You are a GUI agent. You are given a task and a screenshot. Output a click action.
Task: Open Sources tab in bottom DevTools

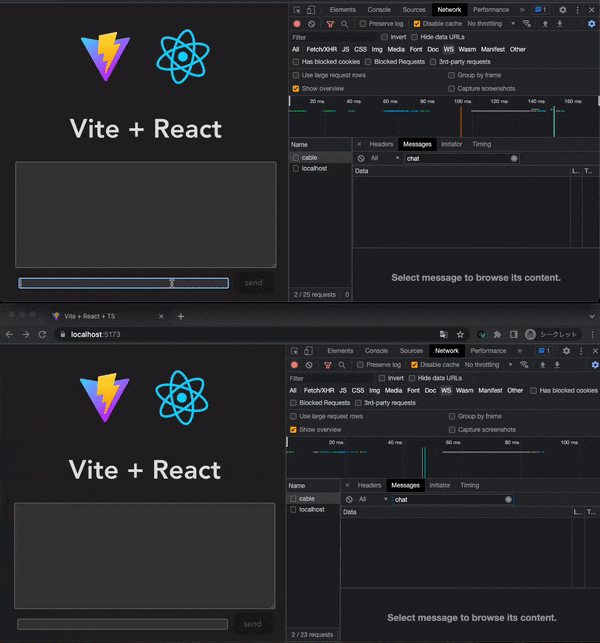(411, 351)
